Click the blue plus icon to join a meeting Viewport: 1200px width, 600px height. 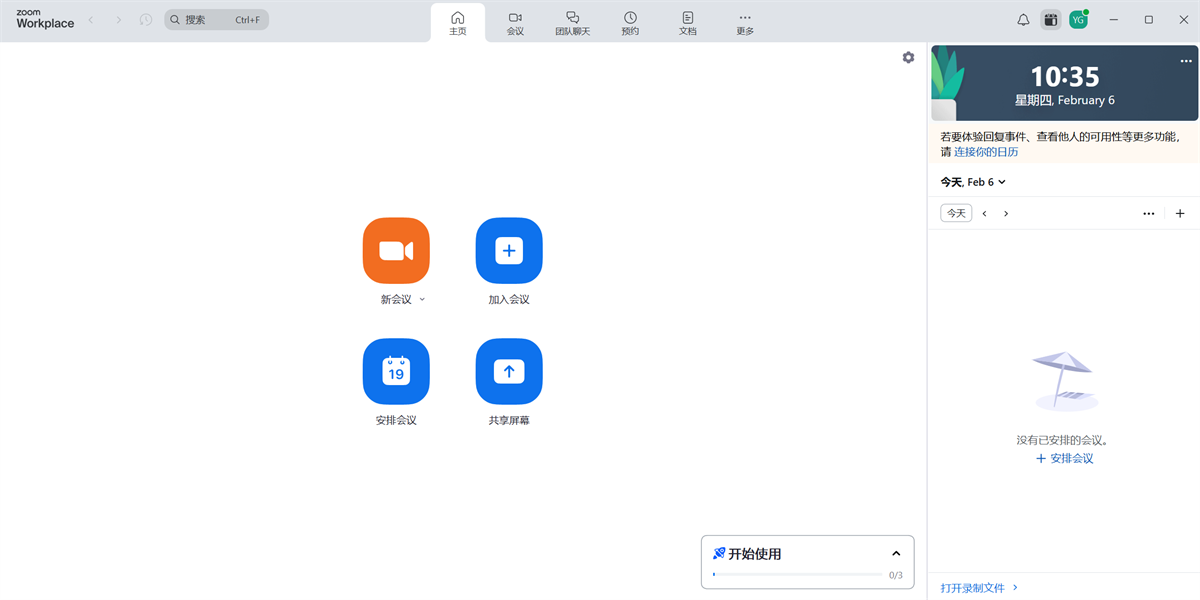click(508, 250)
